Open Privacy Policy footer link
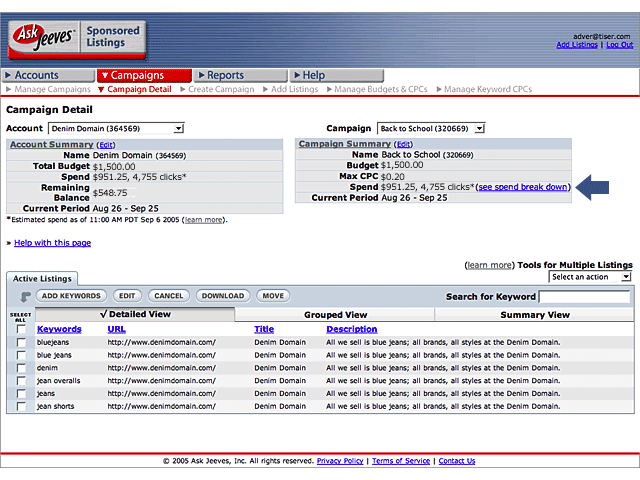Image resolution: width=640 pixels, height=480 pixels. [x=340, y=461]
